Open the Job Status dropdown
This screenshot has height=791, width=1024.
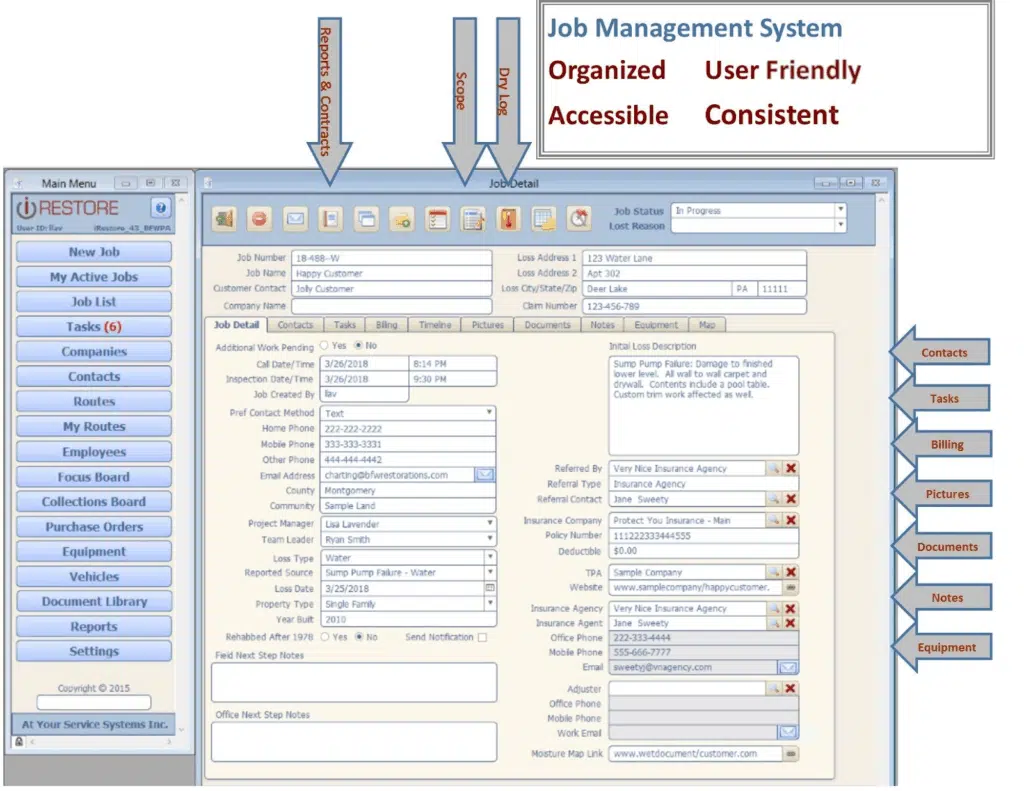click(839, 211)
